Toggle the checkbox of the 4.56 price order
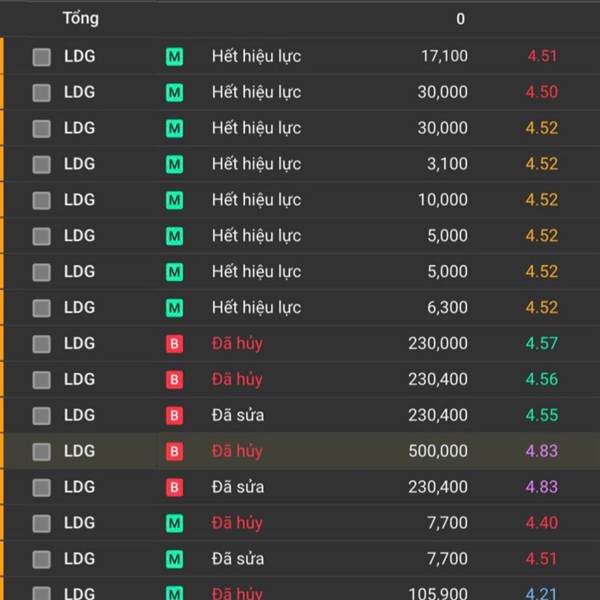This screenshot has height=600, width=600. tap(41, 380)
